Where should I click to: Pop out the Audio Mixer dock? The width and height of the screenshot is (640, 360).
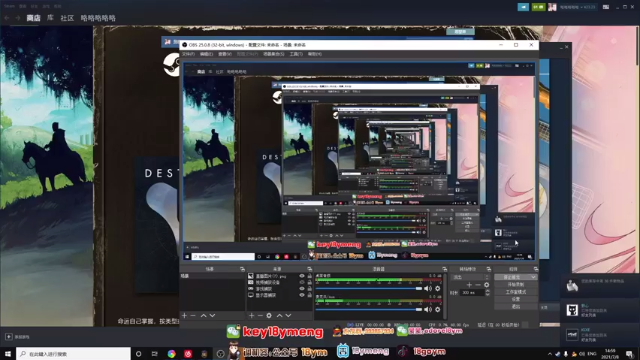(444, 269)
